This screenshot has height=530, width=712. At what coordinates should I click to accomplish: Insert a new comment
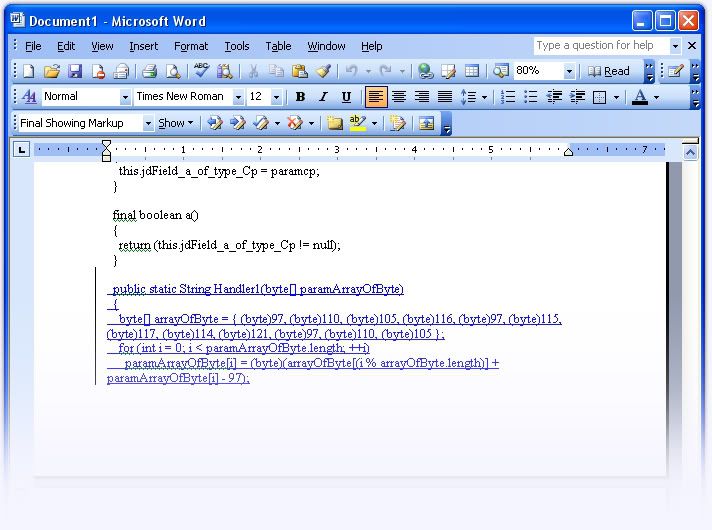tap(335, 123)
